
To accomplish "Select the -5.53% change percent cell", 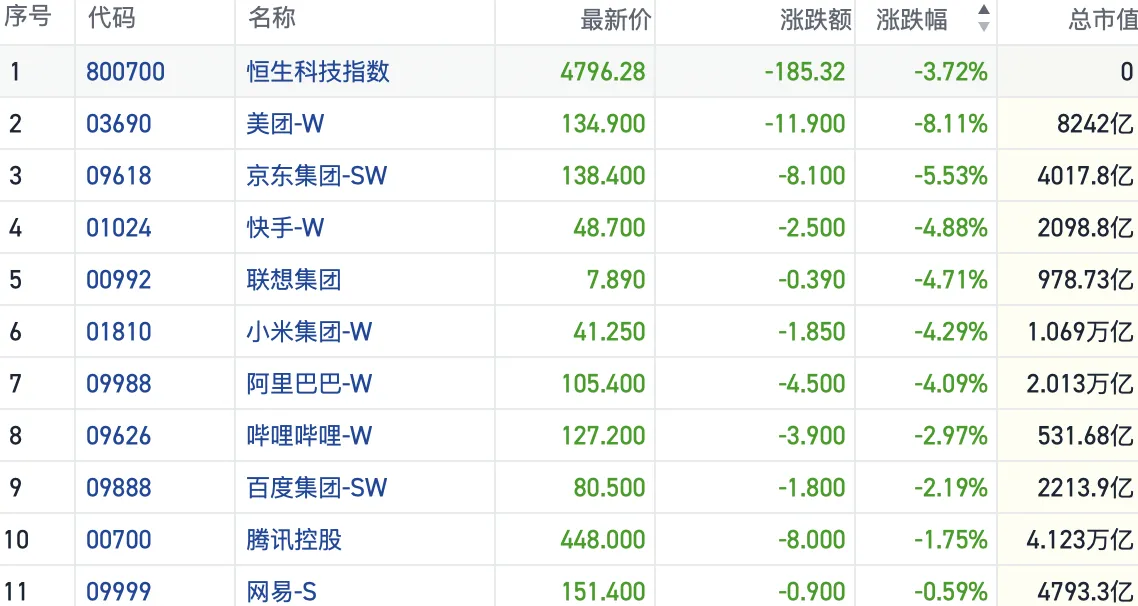I will 951,176.
